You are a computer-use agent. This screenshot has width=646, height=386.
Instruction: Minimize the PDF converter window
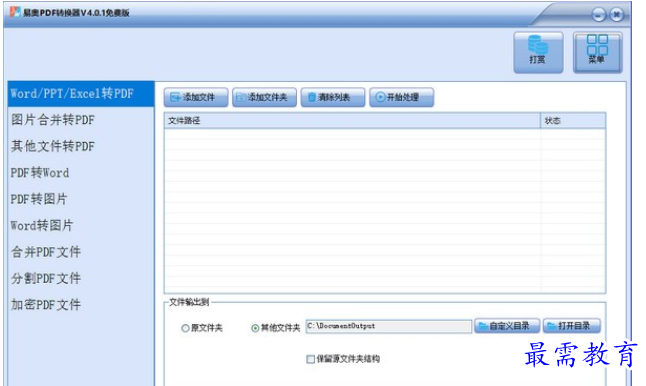click(x=599, y=15)
